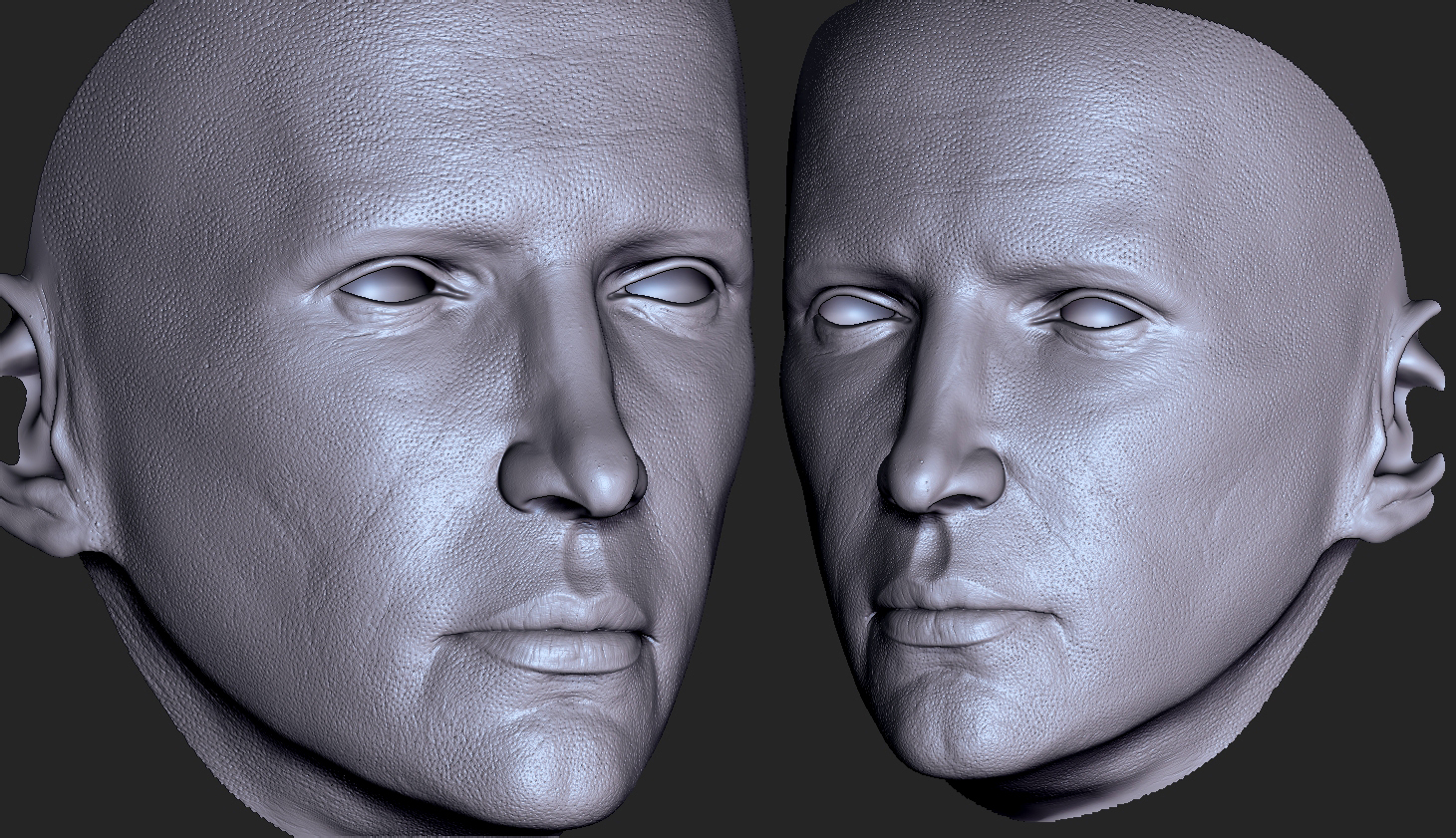
Task: Click the philtrum above the left head's lips
Action: [x=586, y=563]
